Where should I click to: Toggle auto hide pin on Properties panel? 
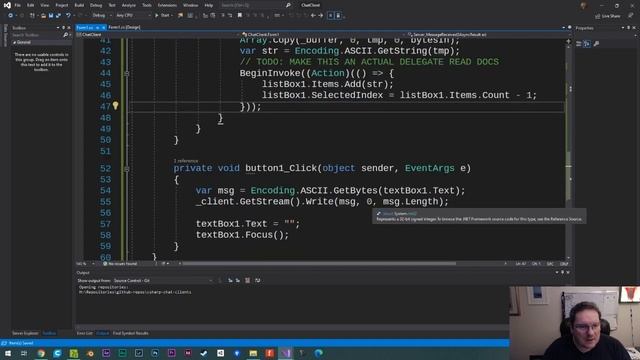pos(628,28)
